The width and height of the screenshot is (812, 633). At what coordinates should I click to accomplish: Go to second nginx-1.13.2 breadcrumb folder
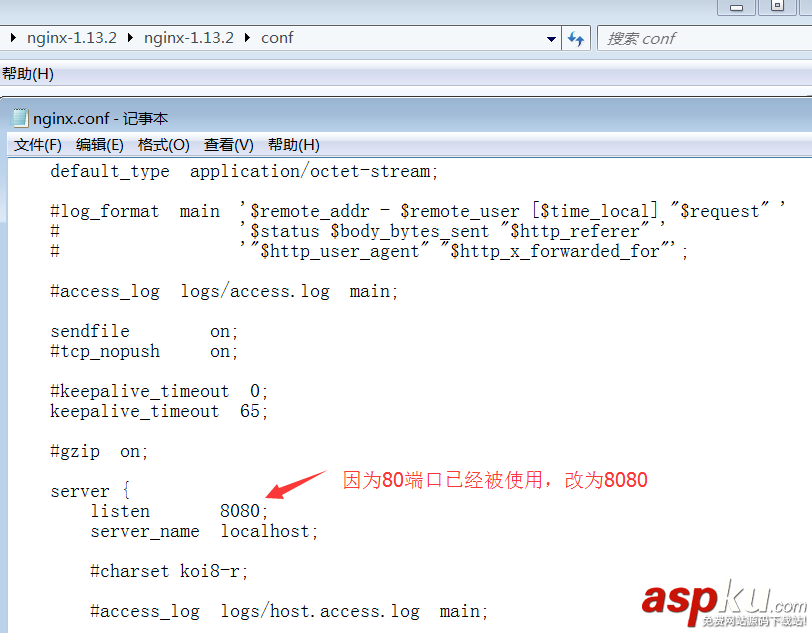coord(189,38)
